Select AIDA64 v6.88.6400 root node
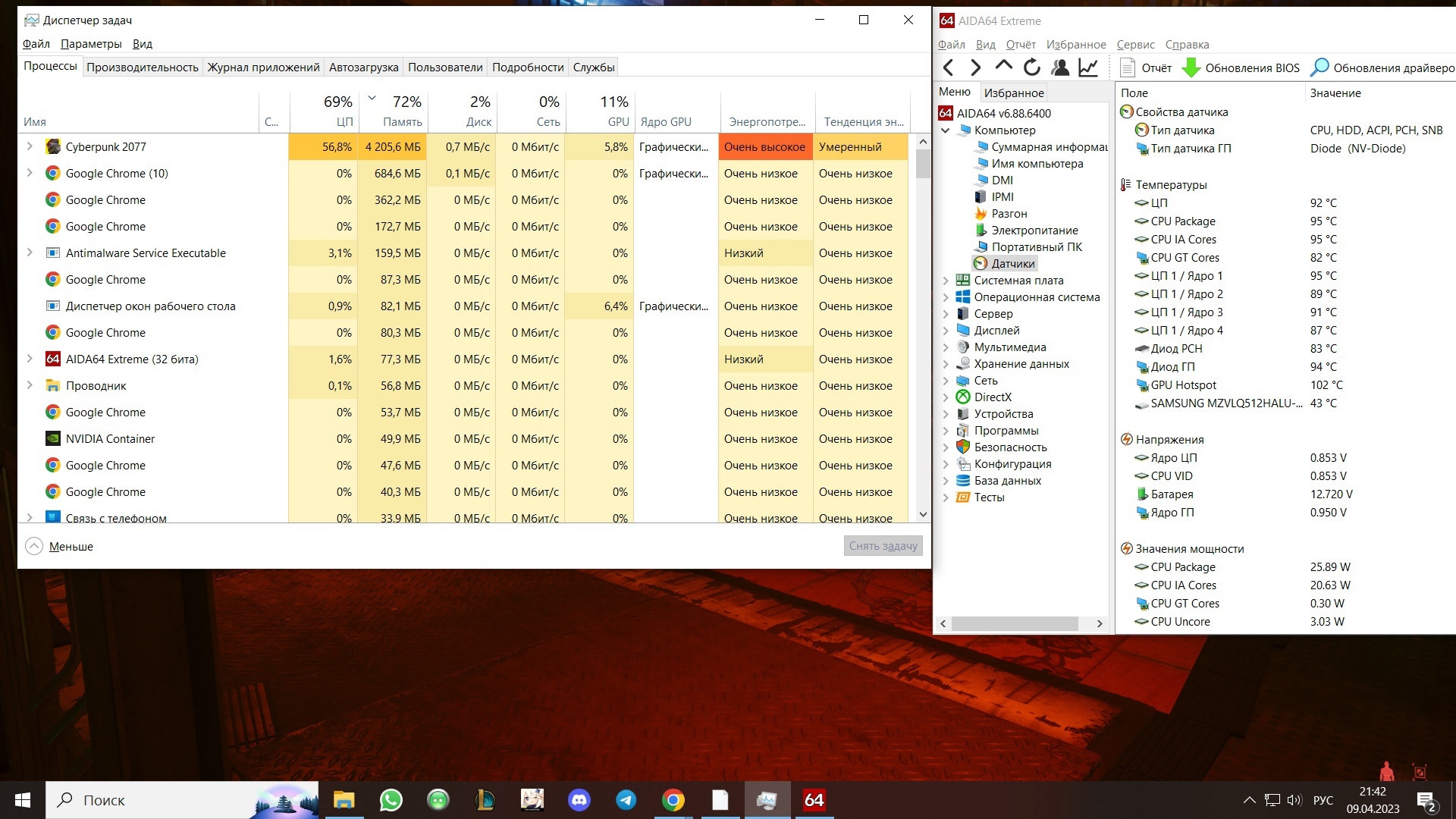 pos(995,114)
